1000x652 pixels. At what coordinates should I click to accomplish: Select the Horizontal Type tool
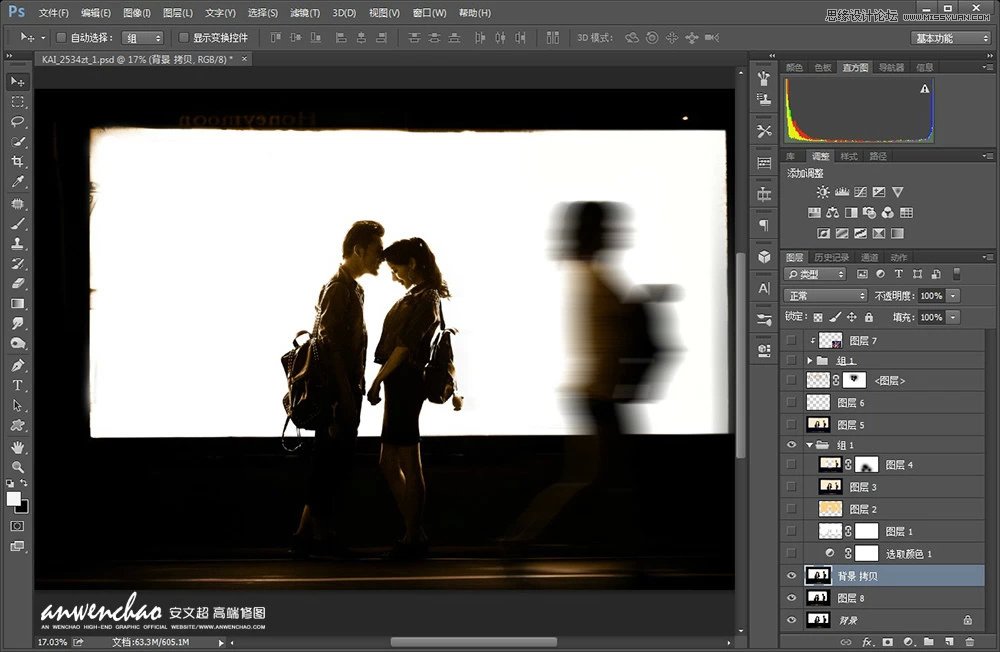point(18,385)
